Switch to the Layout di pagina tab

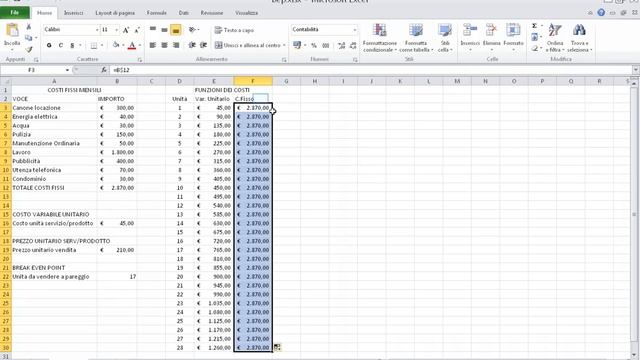(x=115, y=13)
